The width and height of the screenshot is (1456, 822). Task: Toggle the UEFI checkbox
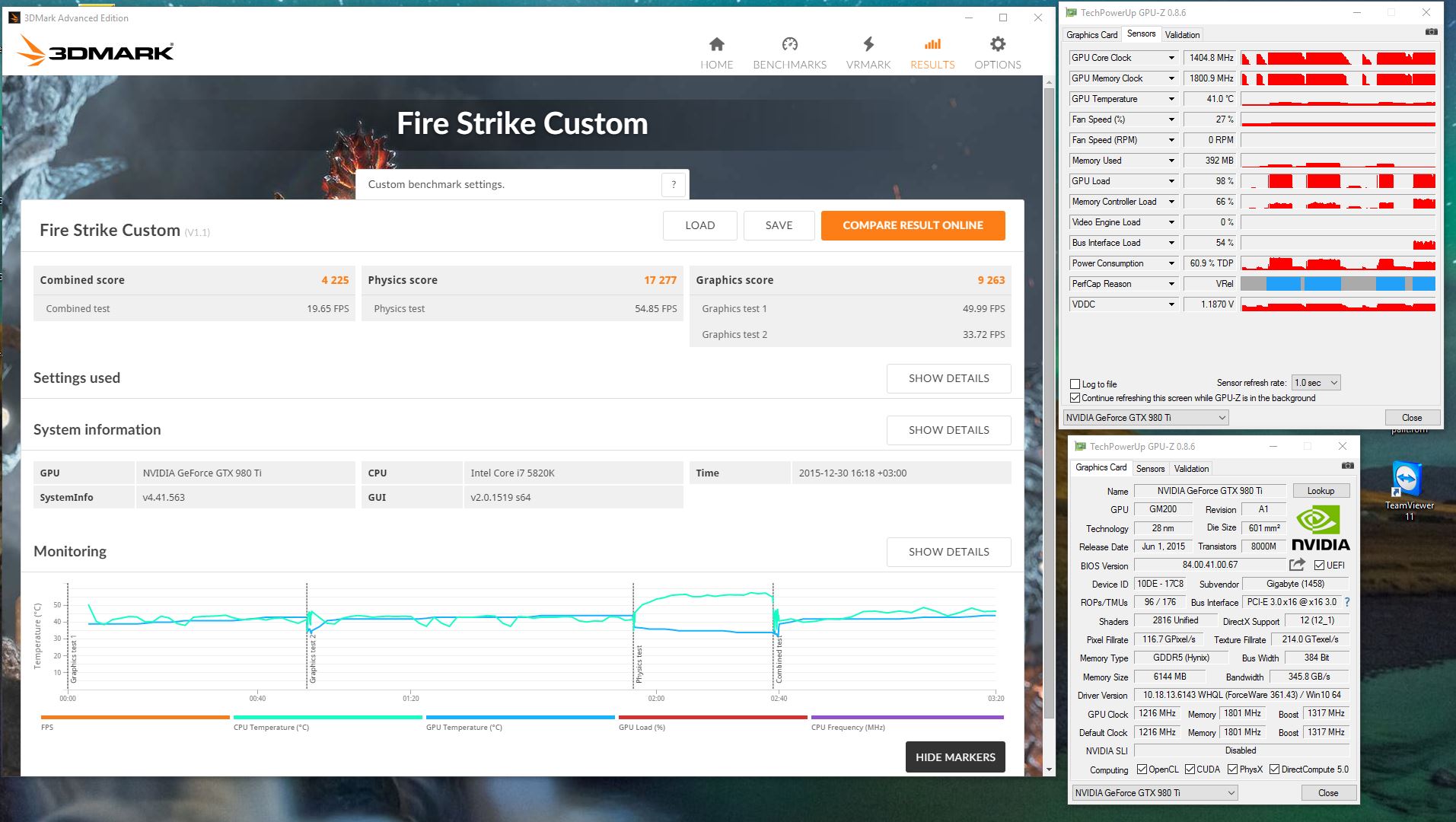[x=1319, y=565]
